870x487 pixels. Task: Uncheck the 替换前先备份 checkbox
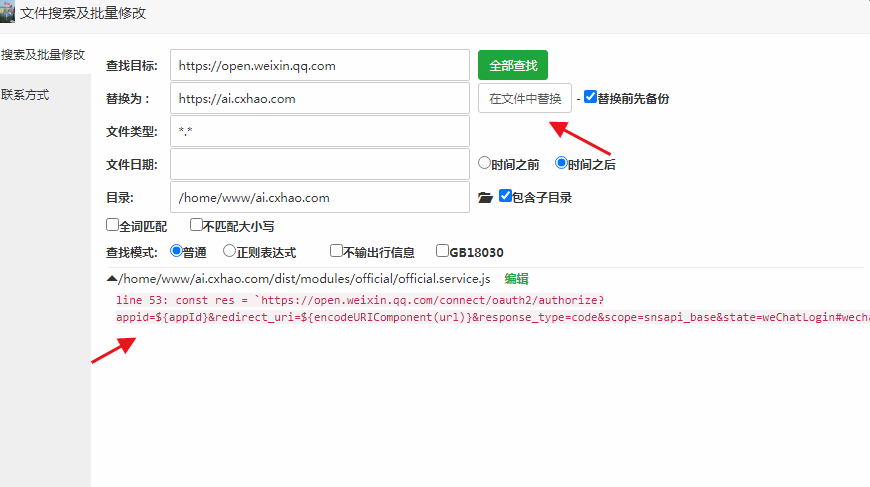(x=591, y=97)
